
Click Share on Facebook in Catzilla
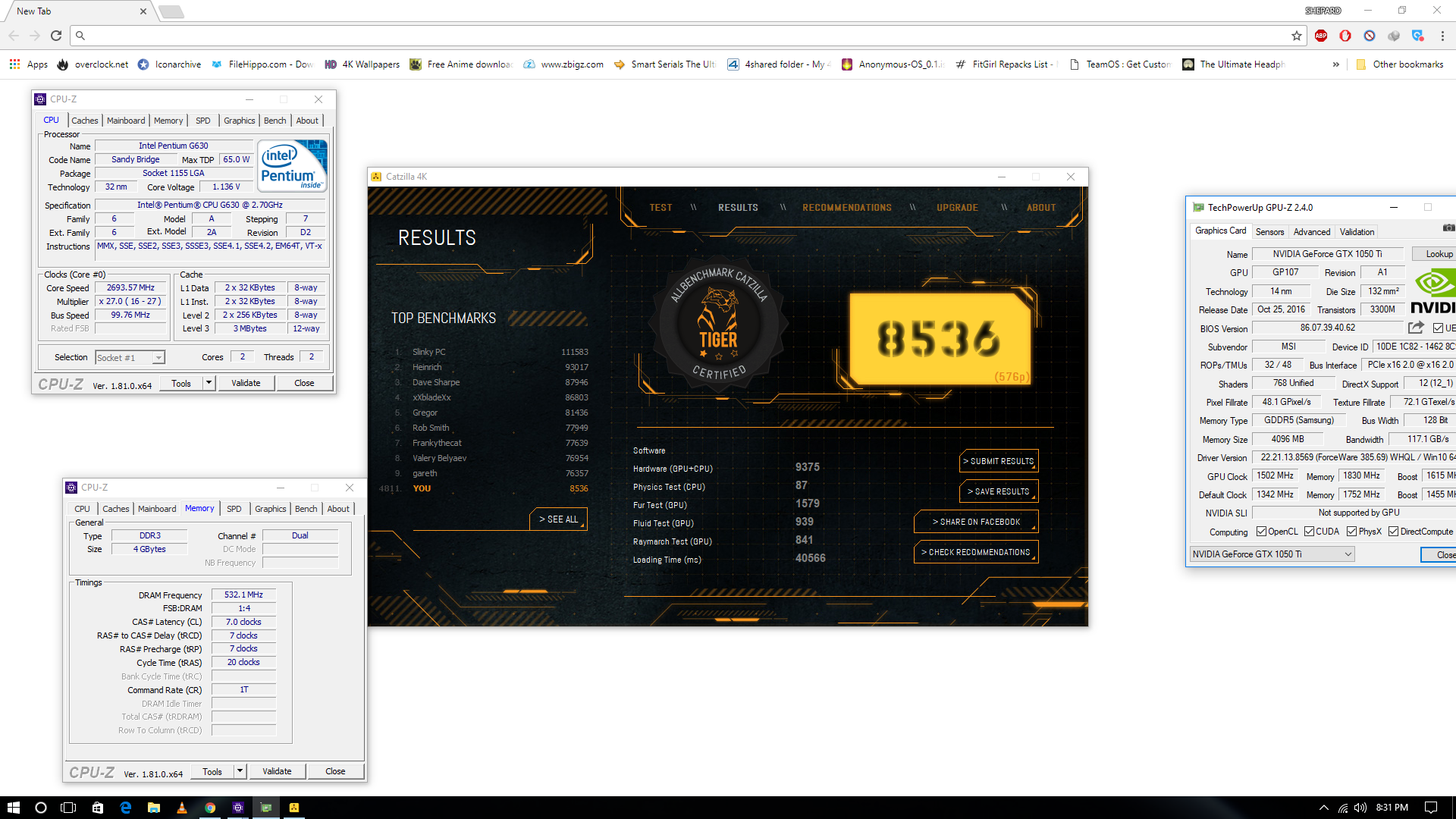click(x=976, y=522)
